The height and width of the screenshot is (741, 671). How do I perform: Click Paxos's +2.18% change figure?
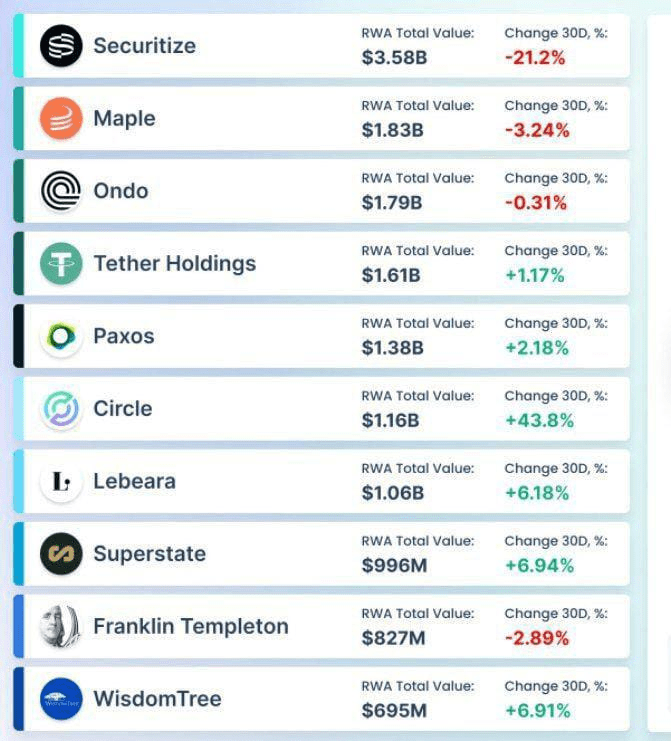pos(536,348)
